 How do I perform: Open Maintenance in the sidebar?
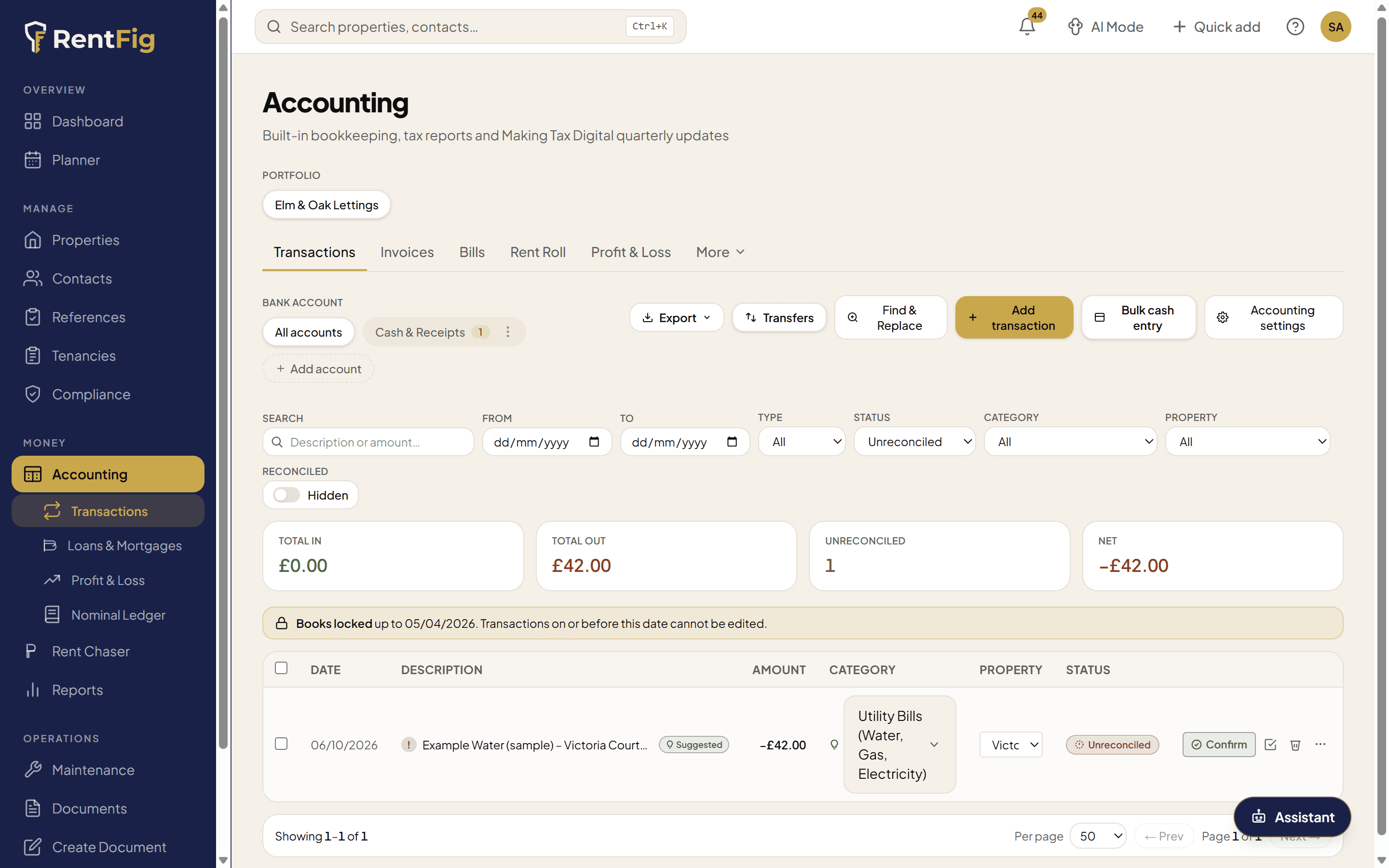tap(108, 770)
